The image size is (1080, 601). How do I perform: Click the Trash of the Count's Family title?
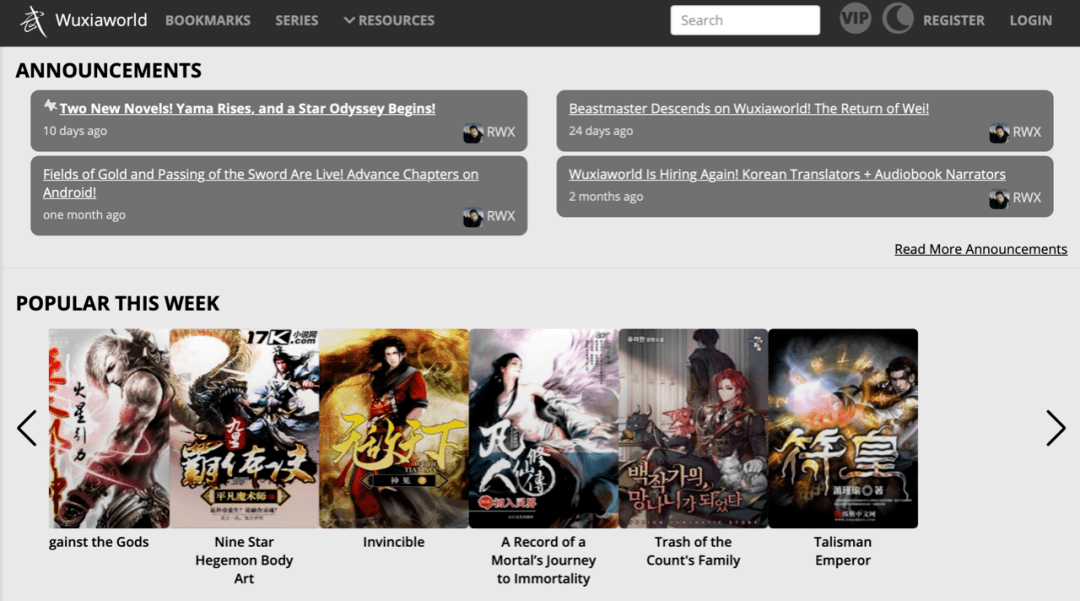point(693,551)
